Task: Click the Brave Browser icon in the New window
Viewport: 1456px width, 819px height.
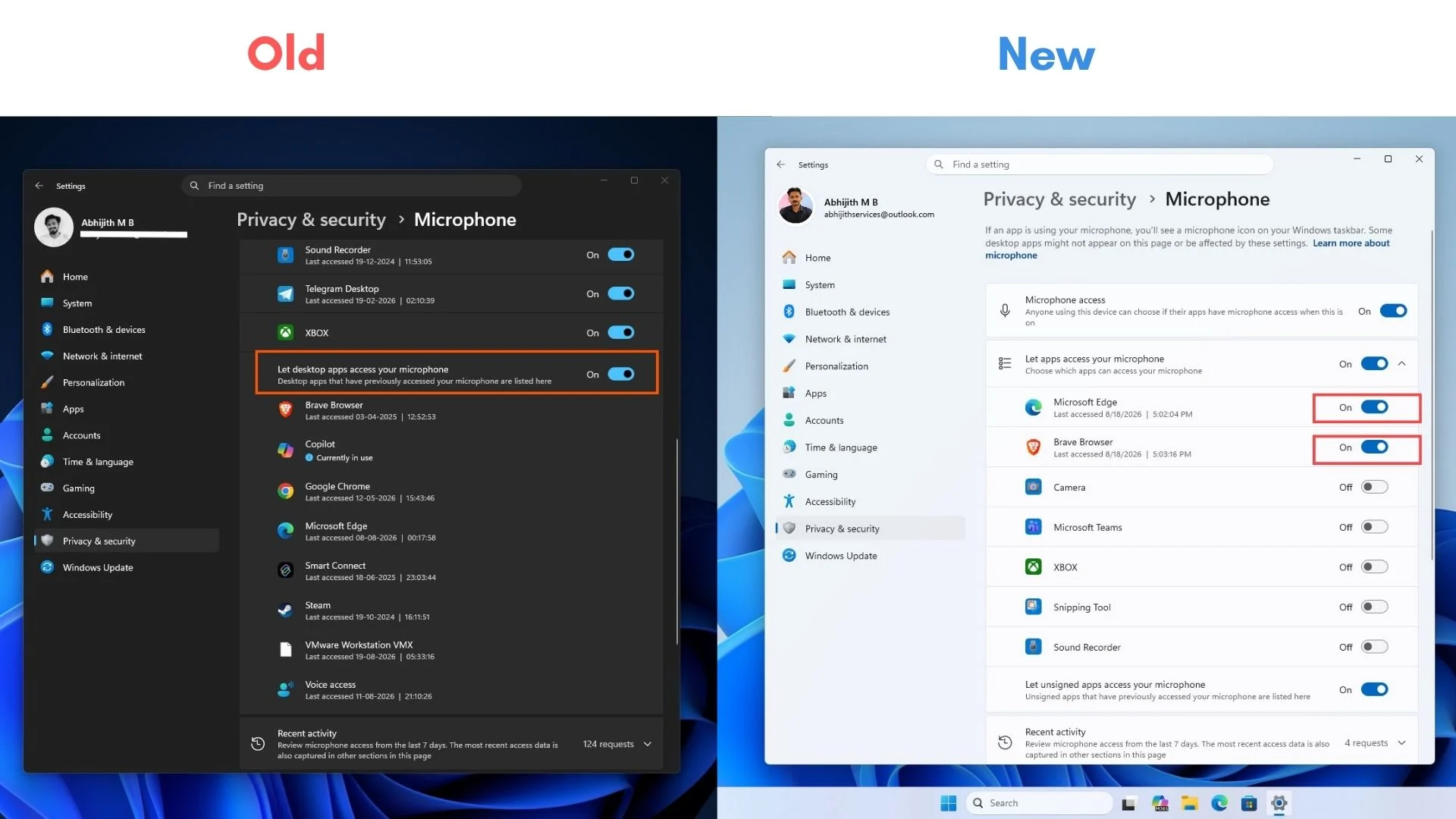Action: (1033, 447)
